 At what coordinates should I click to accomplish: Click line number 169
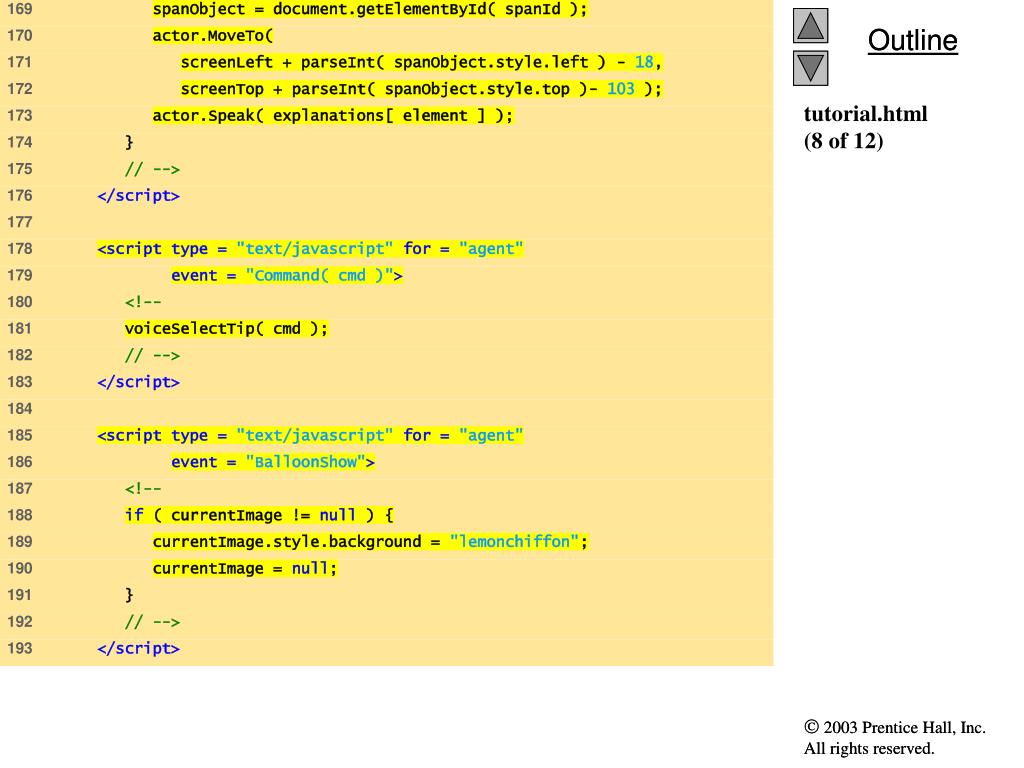20,9
